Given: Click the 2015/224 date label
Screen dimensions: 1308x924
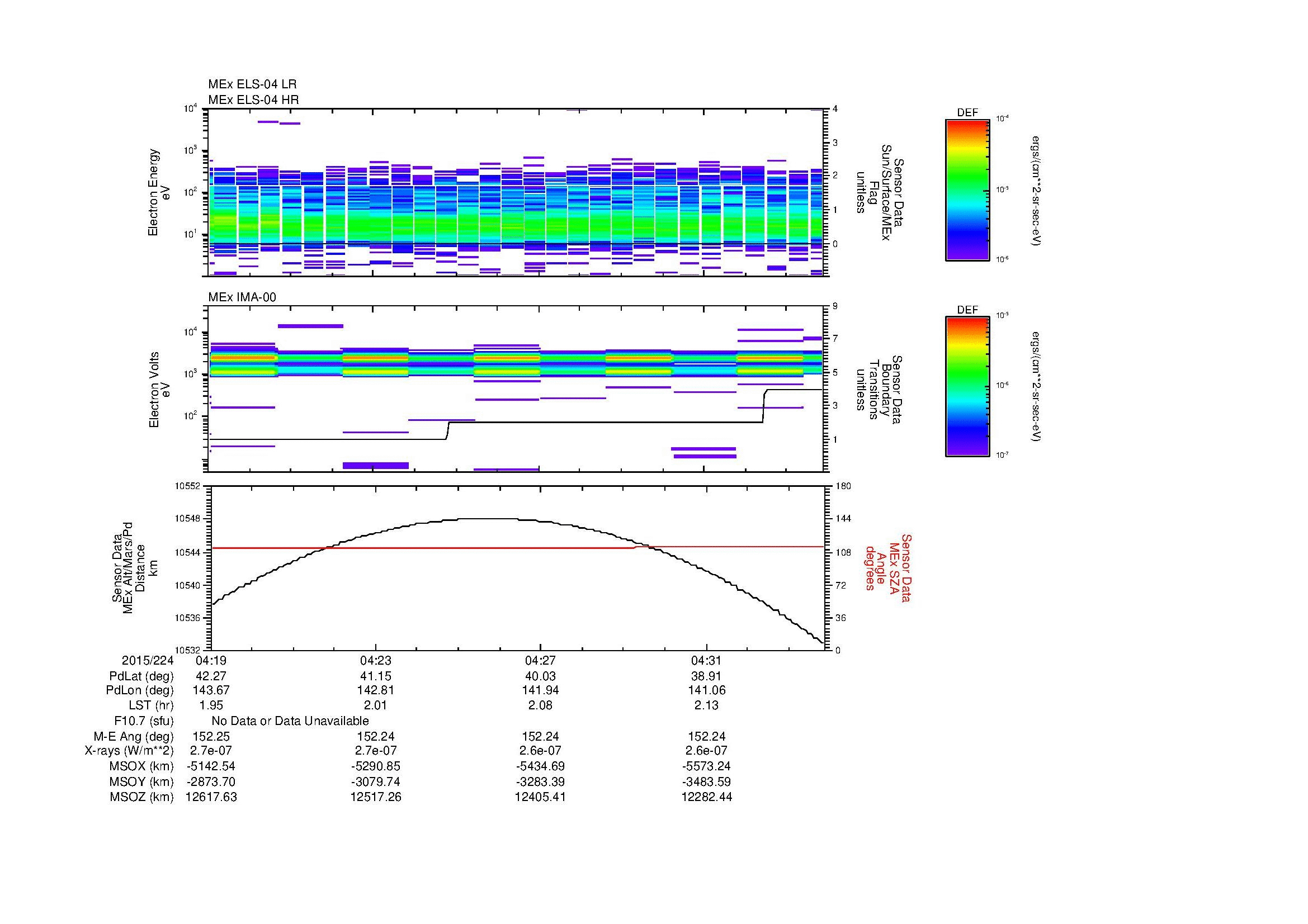Looking at the screenshot, I should point(147,661).
